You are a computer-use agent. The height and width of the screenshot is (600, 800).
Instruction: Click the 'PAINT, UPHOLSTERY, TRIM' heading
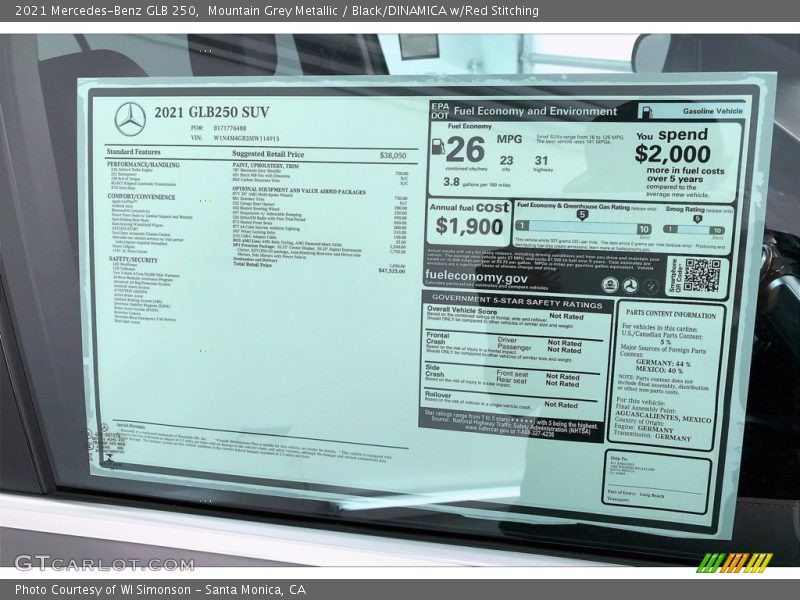[x=266, y=166]
